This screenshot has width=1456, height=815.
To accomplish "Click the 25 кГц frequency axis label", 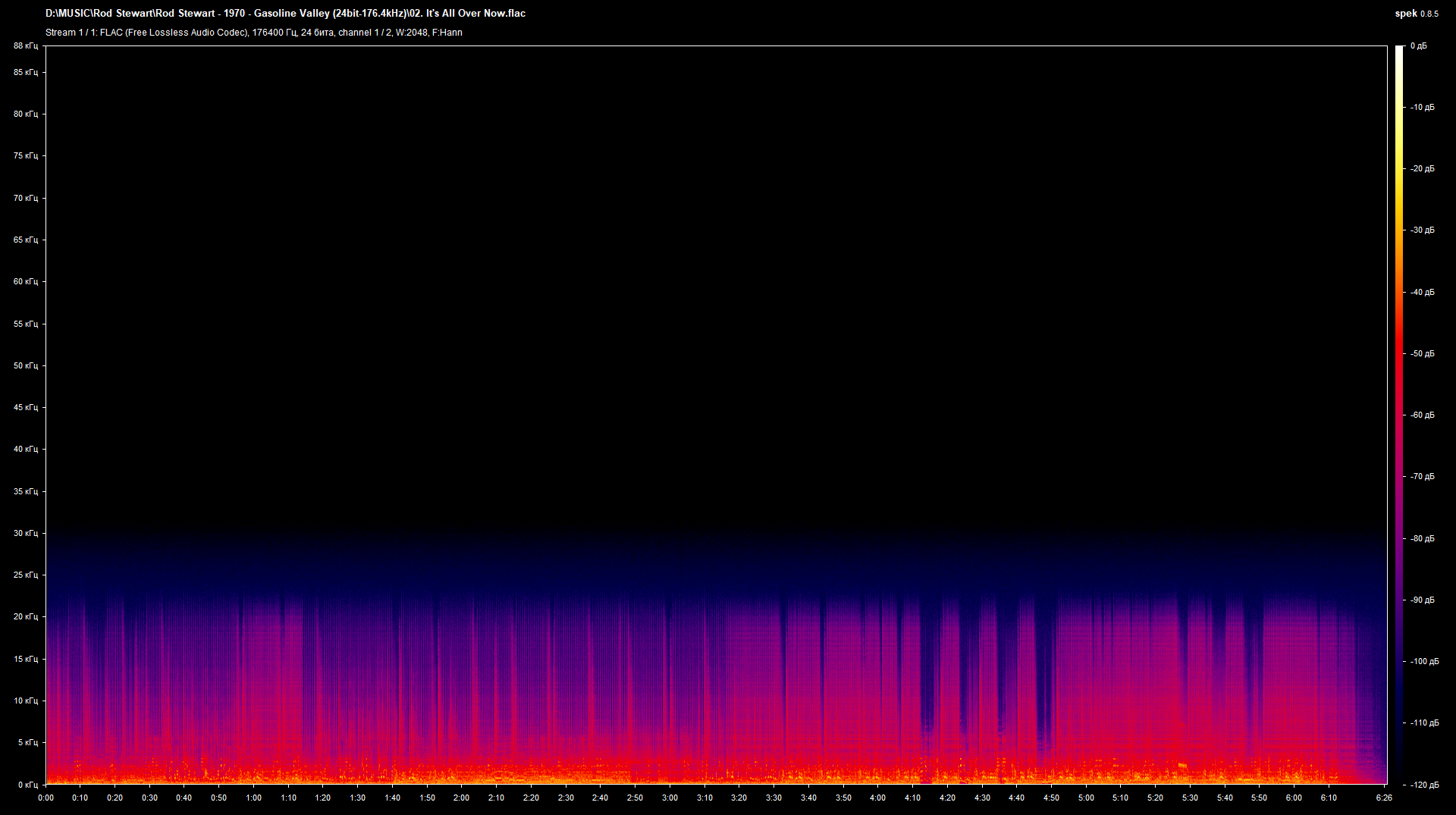I will (x=26, y=575).
